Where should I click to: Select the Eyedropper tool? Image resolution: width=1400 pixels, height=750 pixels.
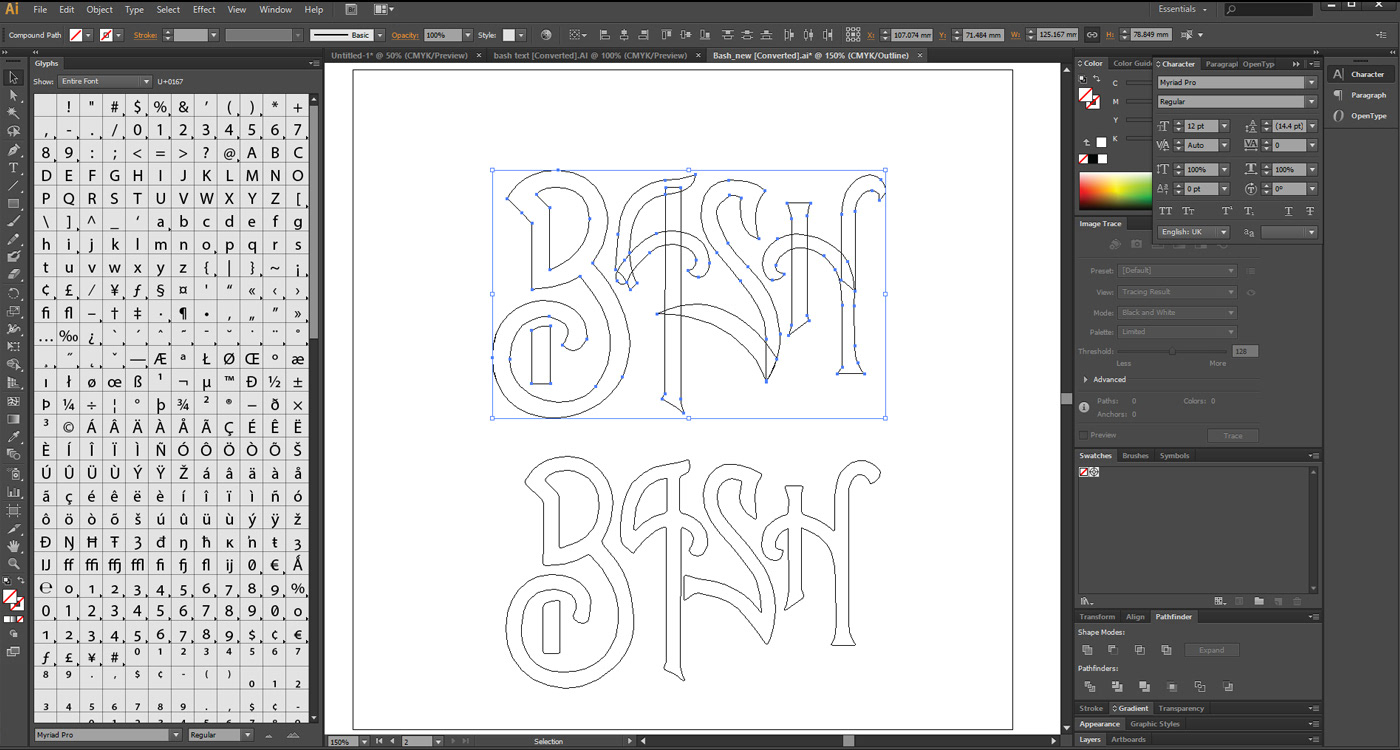(13, 437)
